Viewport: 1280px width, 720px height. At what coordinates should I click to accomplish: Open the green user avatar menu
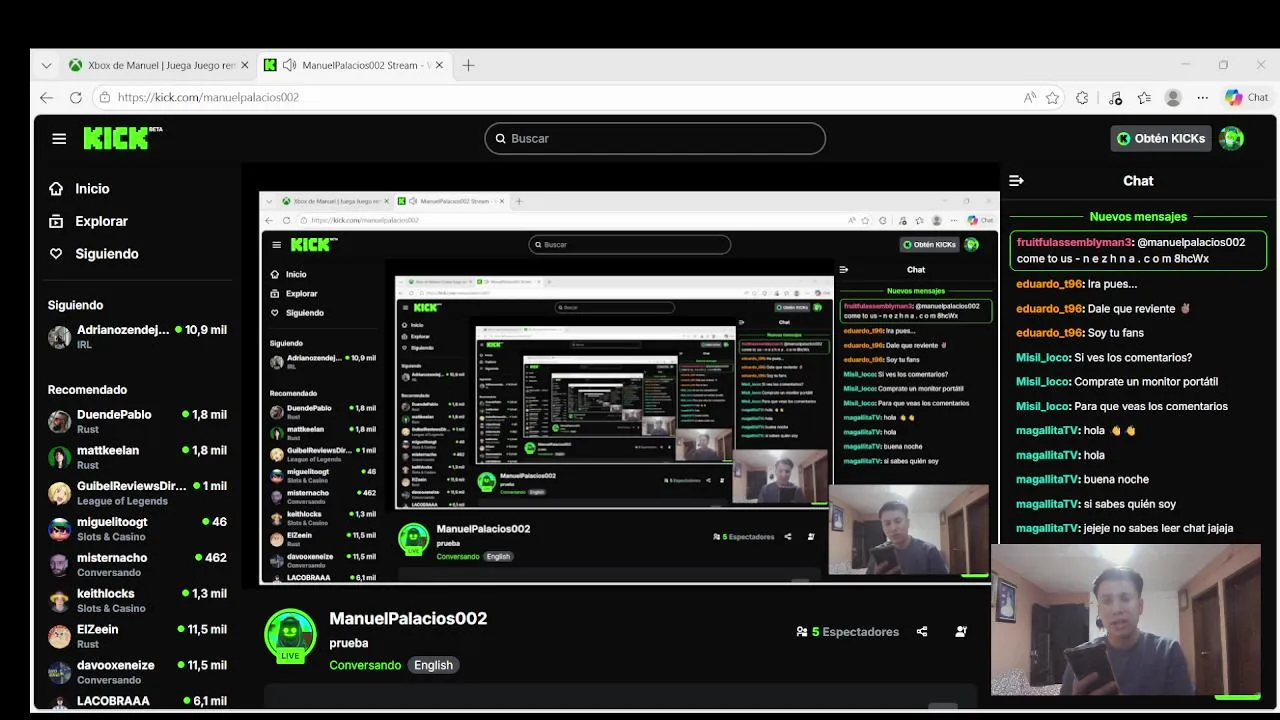tap(1232, 138)
